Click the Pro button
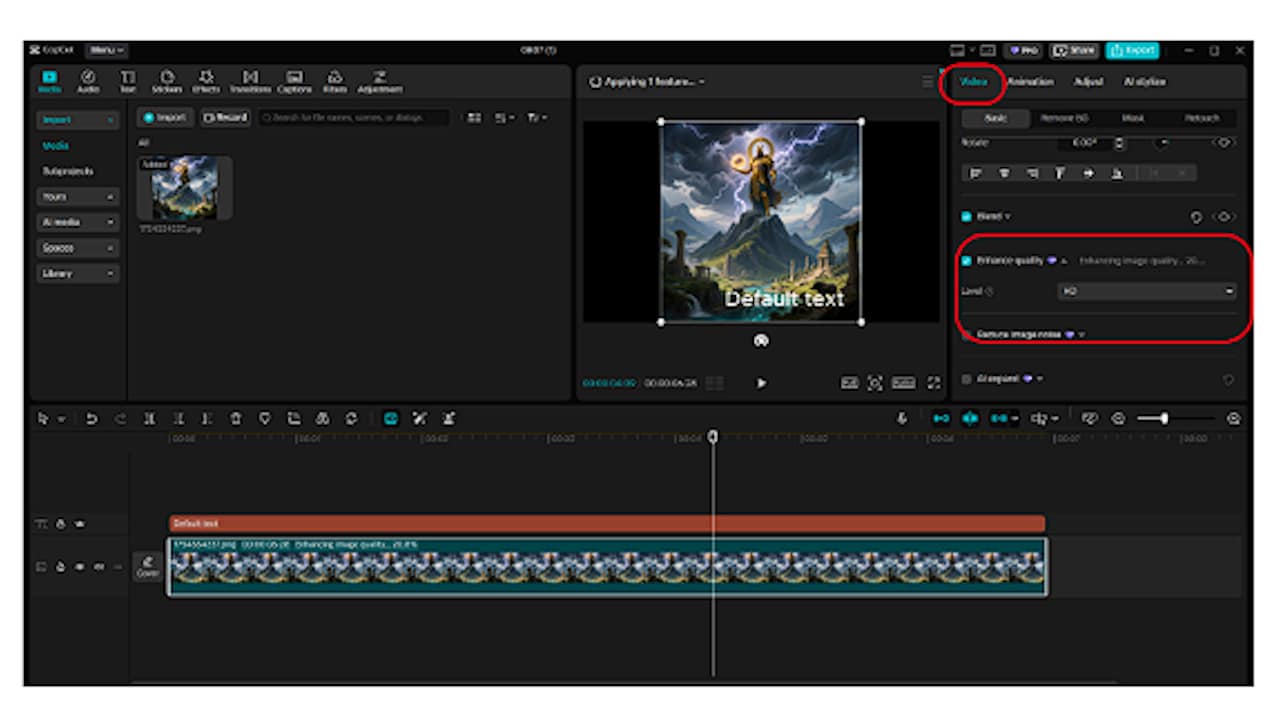The height and width of the screenshot is (720, 1280). 1024,50
